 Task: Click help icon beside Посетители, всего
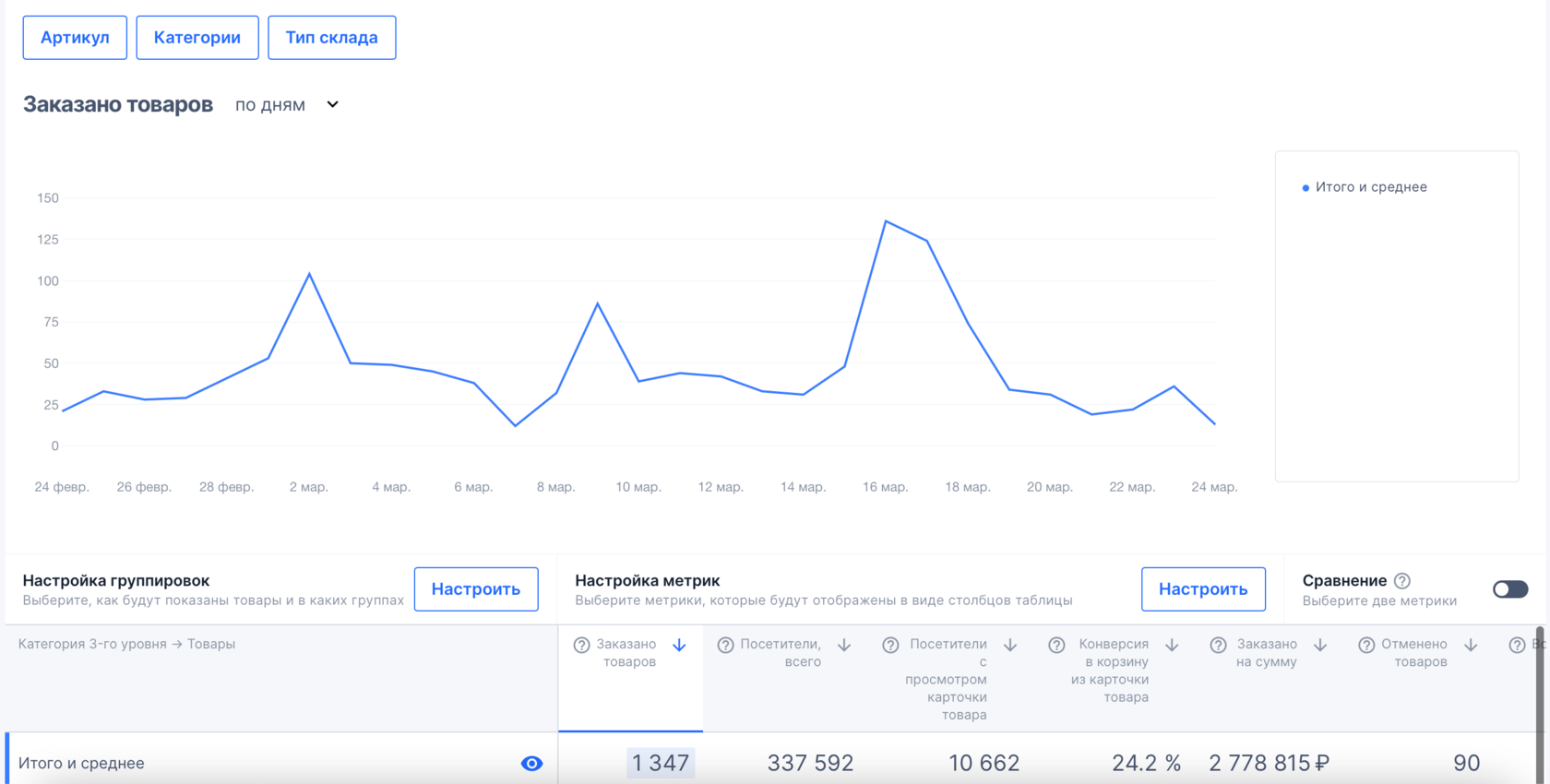tap(725, 645)
